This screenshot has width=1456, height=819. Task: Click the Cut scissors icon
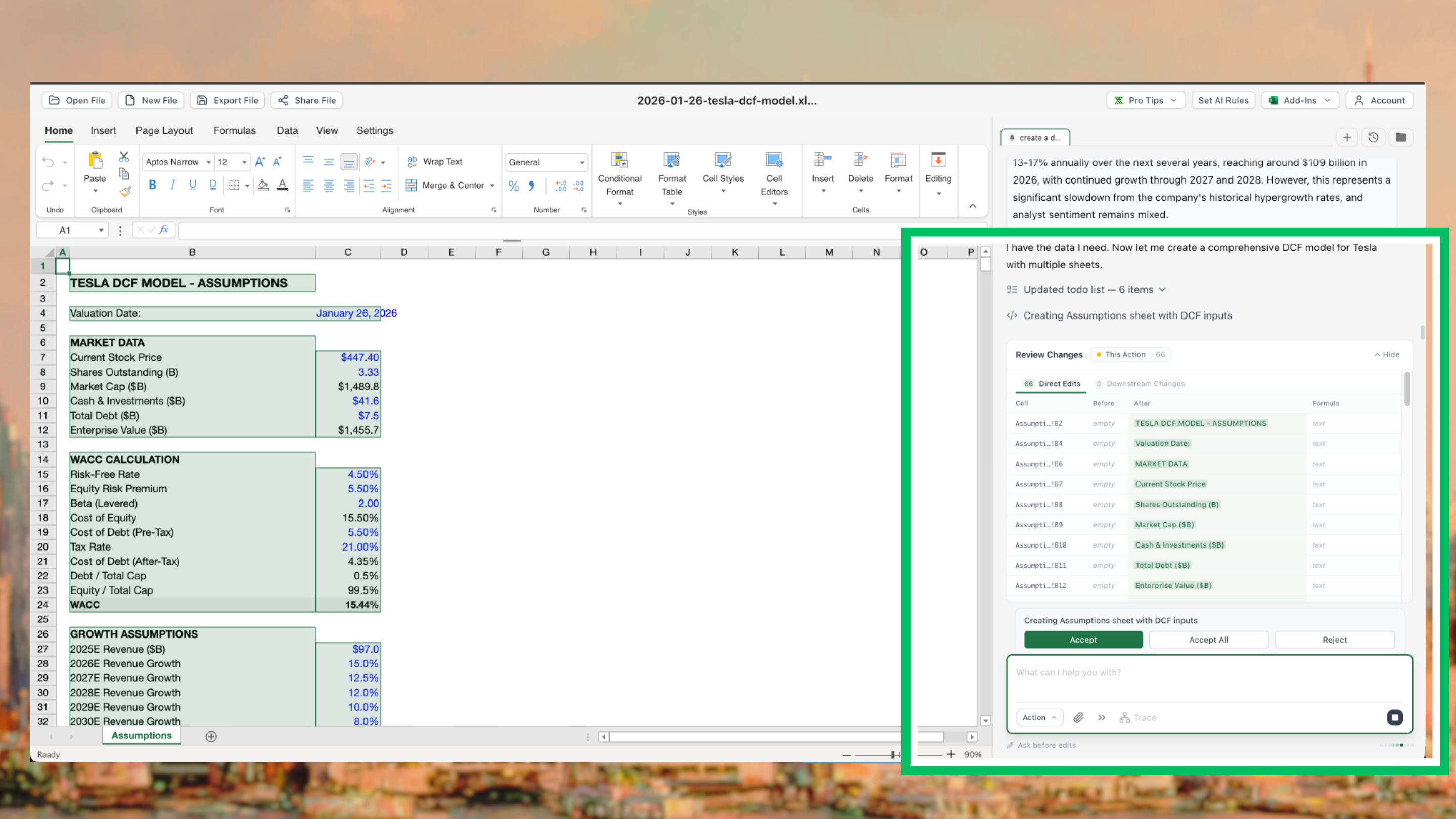point(124,157)
